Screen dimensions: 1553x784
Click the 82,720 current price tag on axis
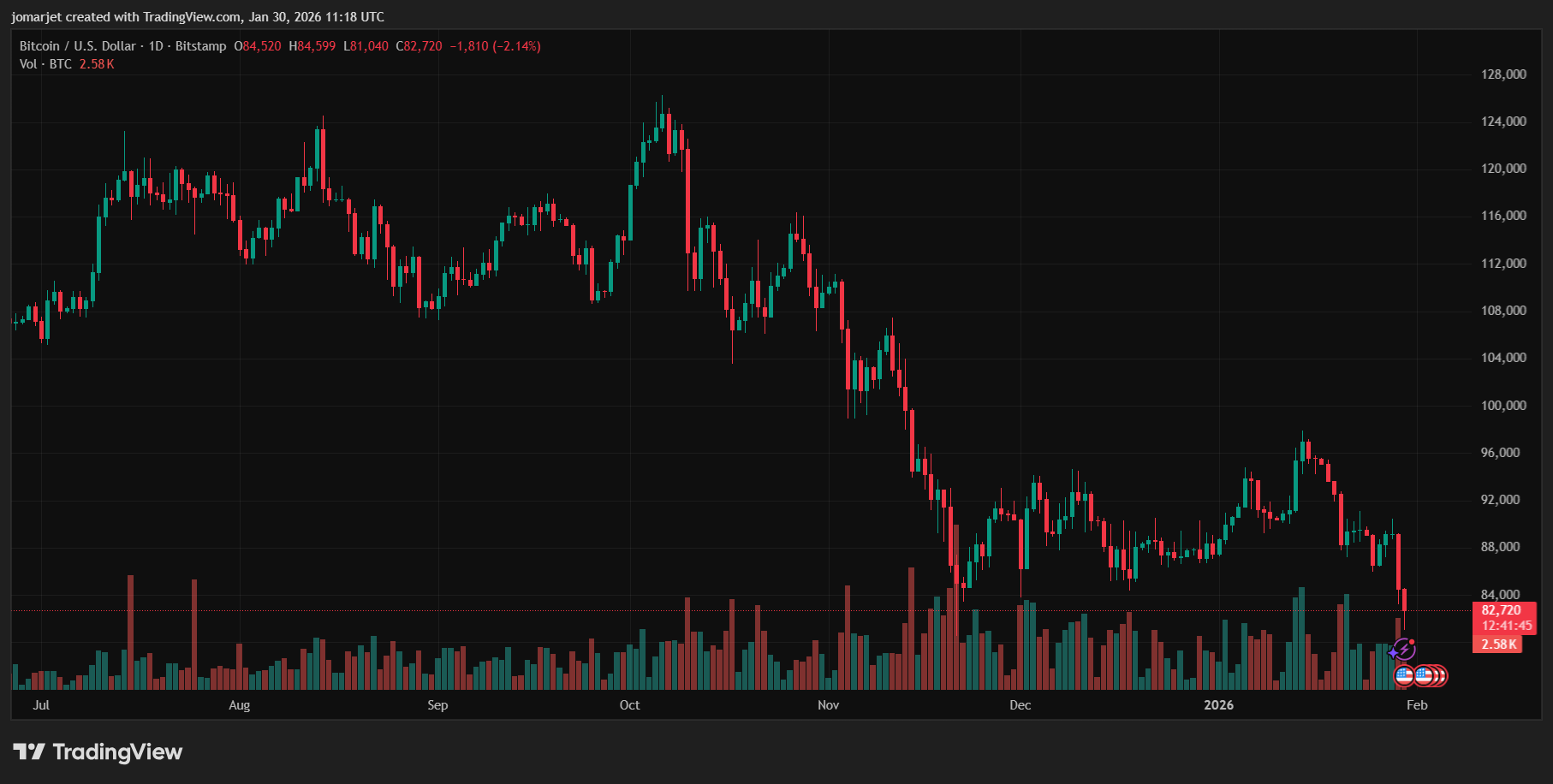coord(1502,610)
